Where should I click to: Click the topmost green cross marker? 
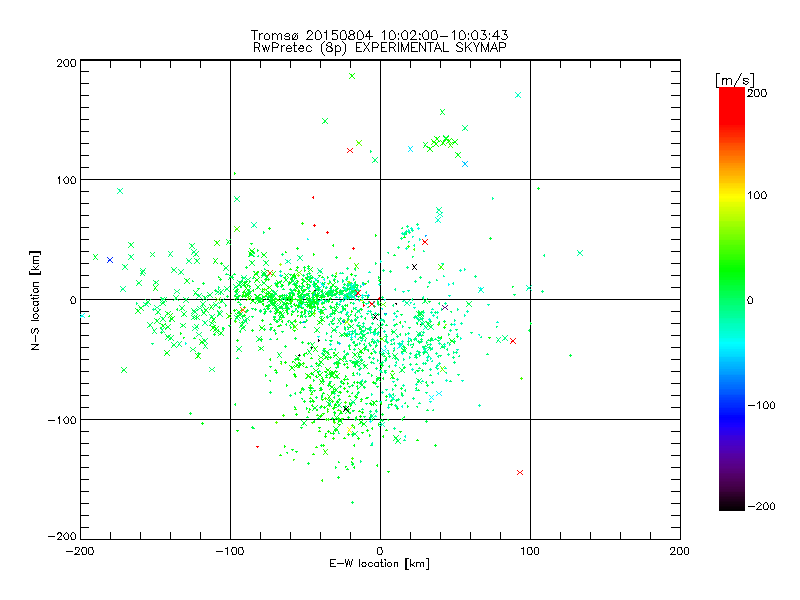[x=352, y=76]
